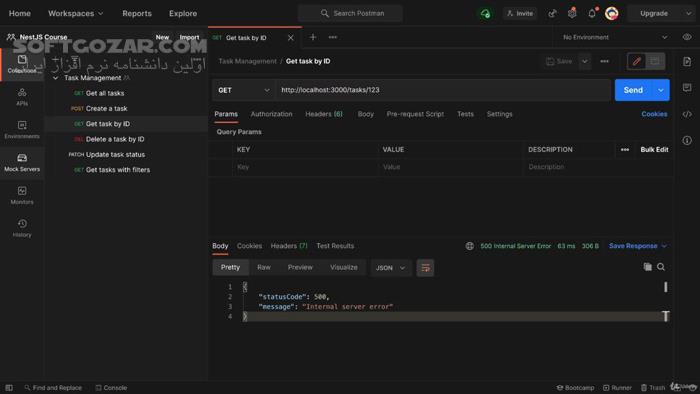Click the New button
This screenshot has width=700, height=394.
click(x=162, y=37)
